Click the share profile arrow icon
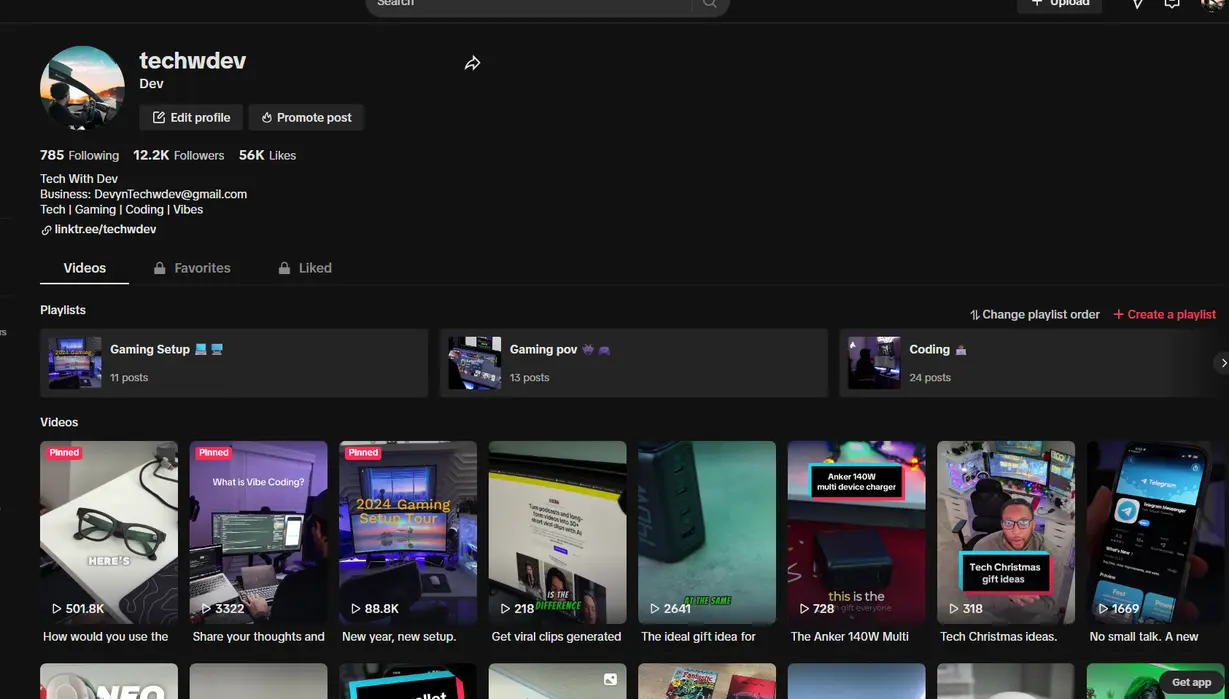The image size is (1229, 699). pos(472,63)
